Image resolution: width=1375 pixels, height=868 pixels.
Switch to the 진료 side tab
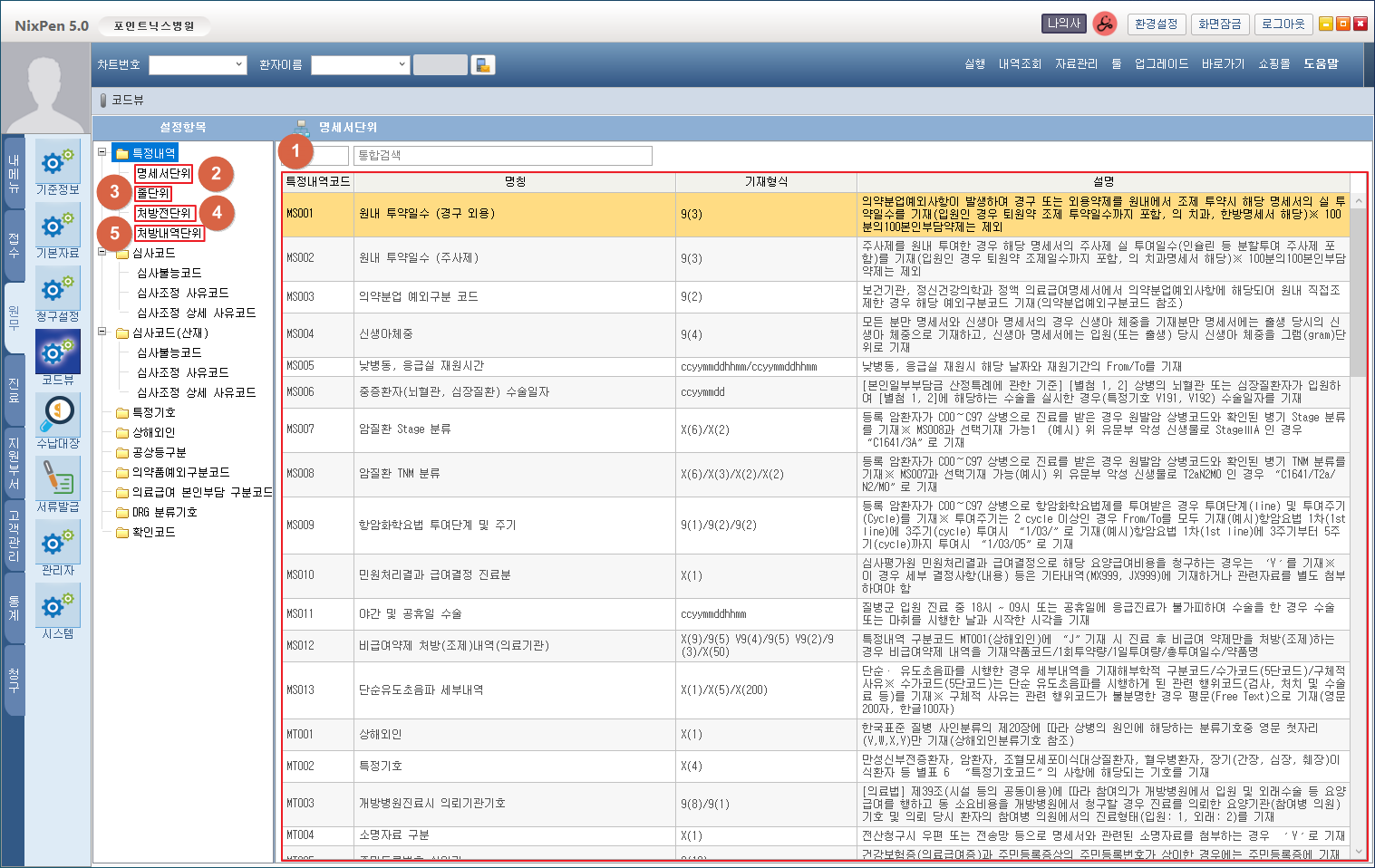(x=14, y=391)
